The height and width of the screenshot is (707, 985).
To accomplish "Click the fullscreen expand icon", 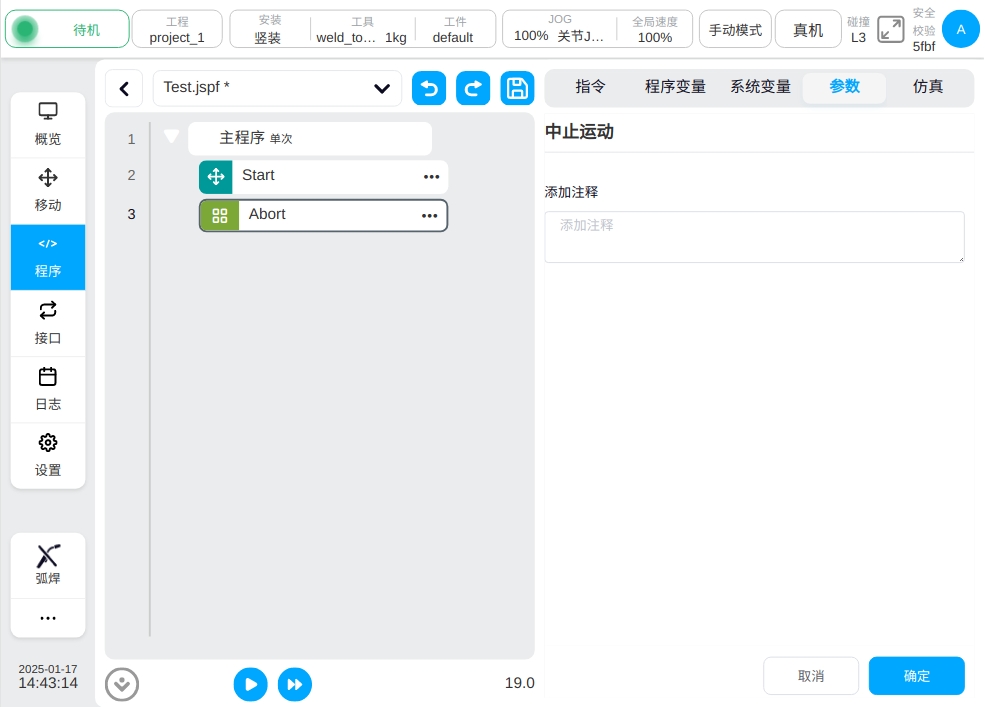I will 890,30.
